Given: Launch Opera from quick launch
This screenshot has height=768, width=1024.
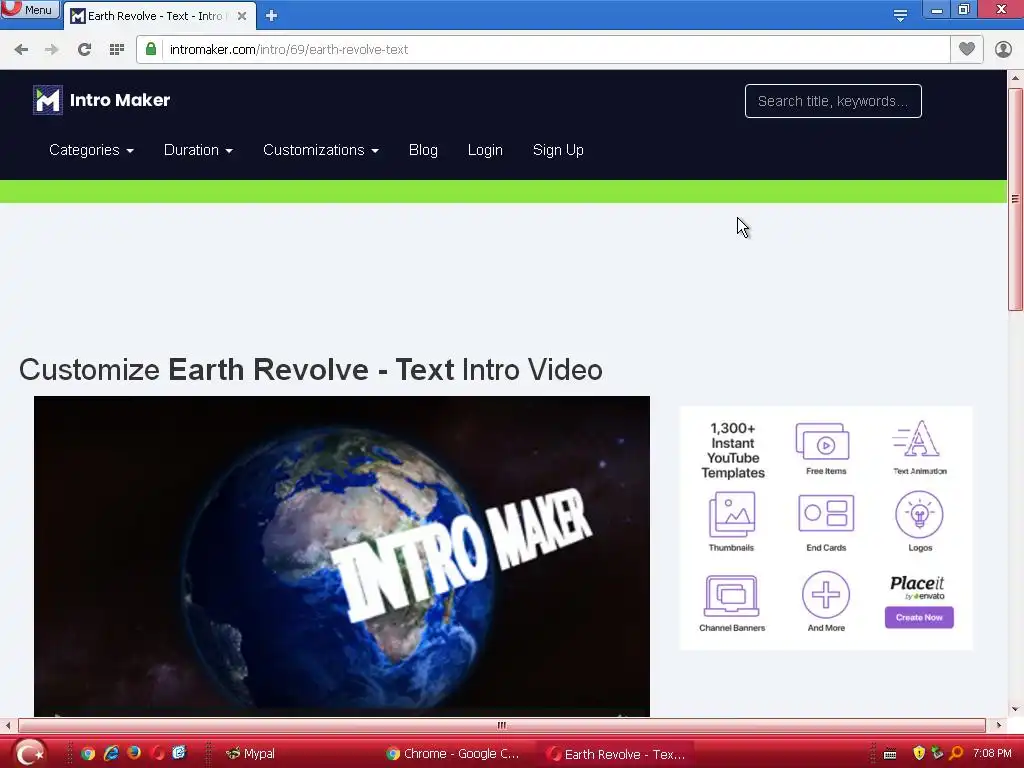Looking at the screenshot, I should pyautogui.click(x=157, y=753).
